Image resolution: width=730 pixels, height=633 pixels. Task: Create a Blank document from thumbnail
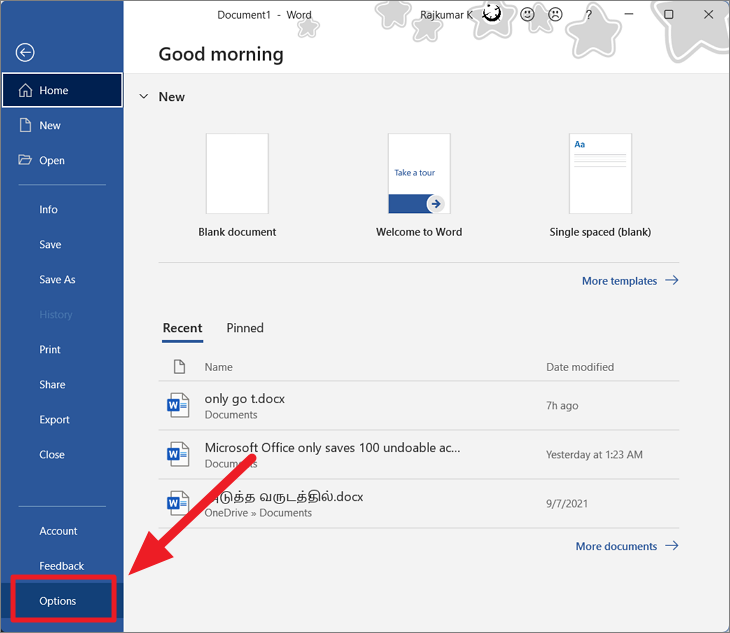coord(237,173)
